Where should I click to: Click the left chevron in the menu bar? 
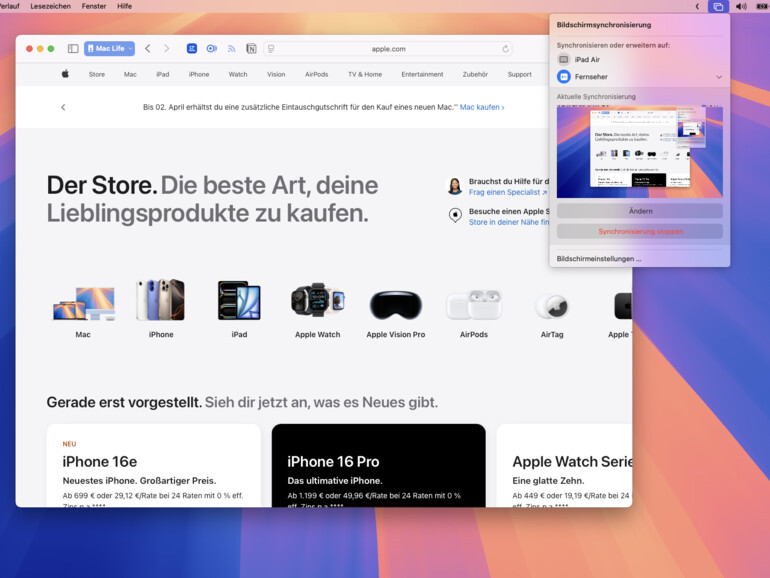click(x=697, y=6)
